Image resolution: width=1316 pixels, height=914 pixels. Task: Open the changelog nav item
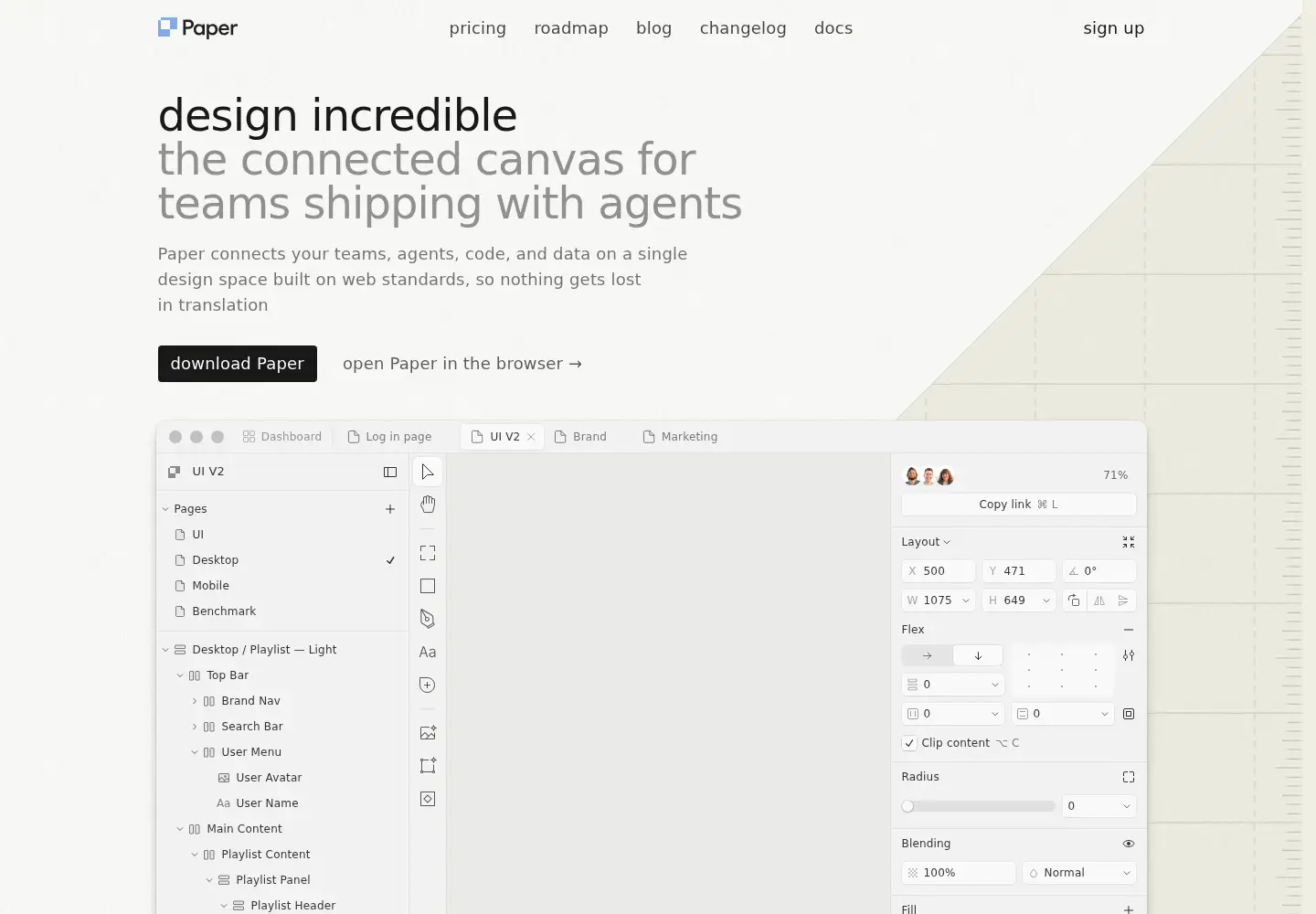pyautogui.click(x=743, y=28)
